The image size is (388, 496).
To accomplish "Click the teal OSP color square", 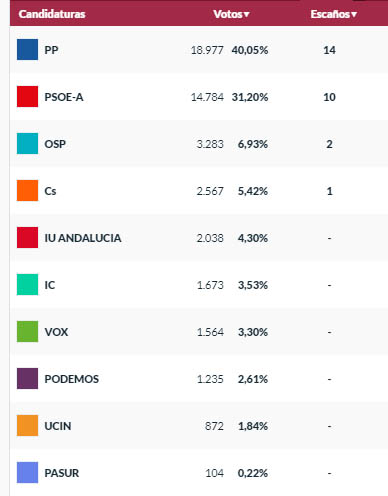I will [27, 144].
